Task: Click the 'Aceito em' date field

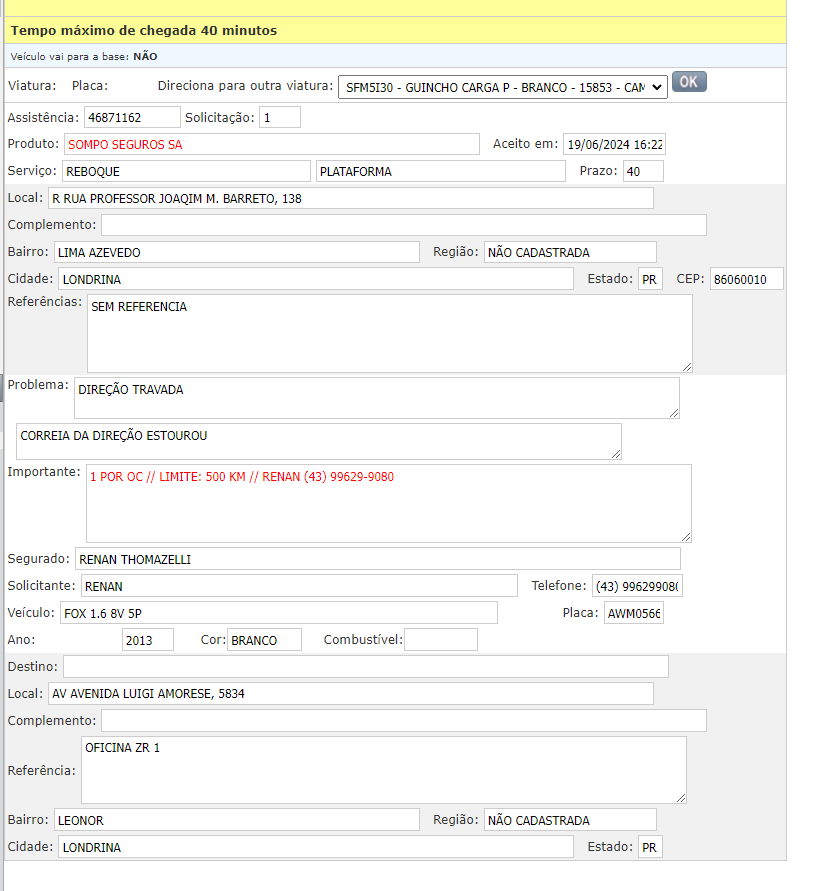Action: 614,144
